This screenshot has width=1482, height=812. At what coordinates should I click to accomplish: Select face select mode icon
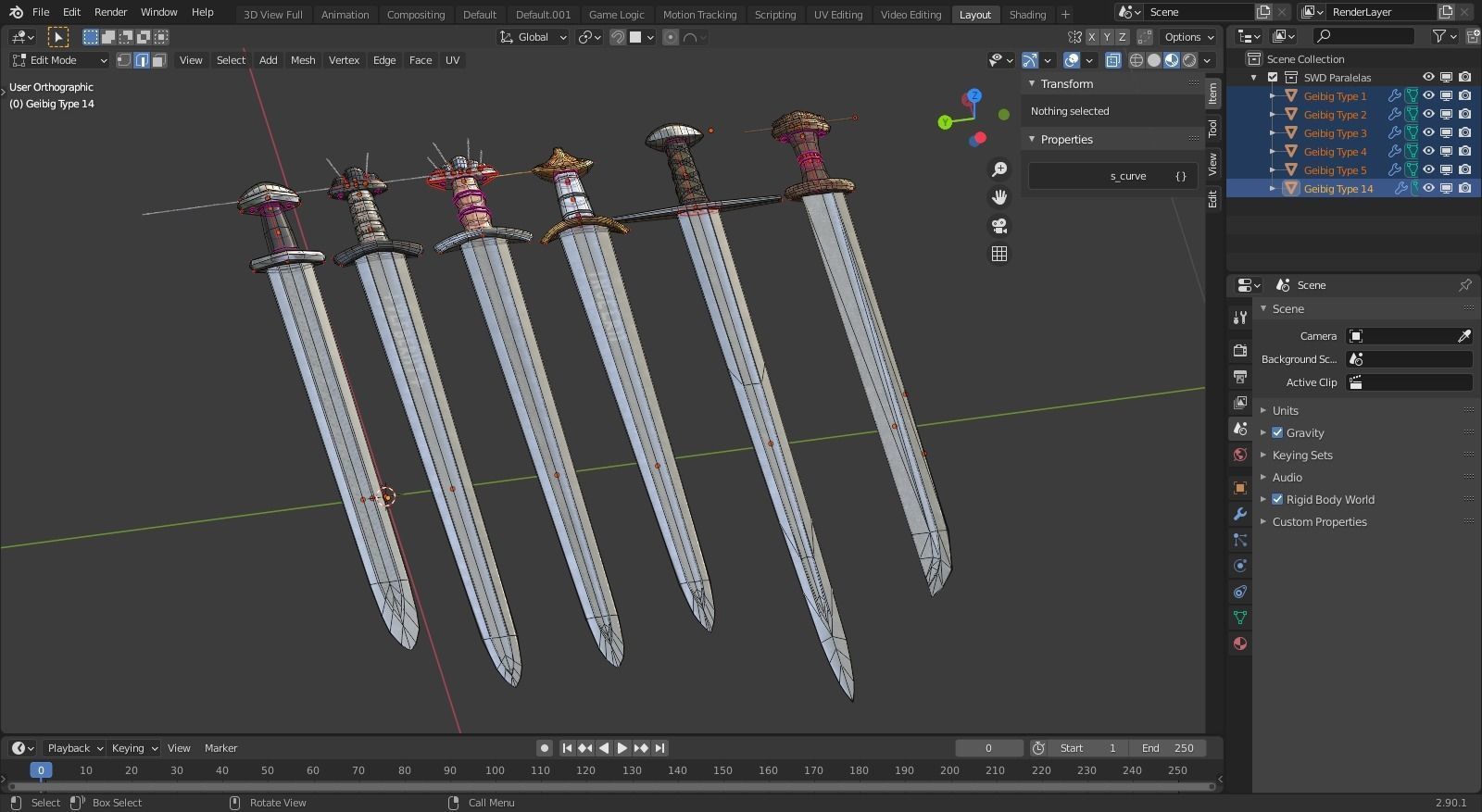(159, 60)
